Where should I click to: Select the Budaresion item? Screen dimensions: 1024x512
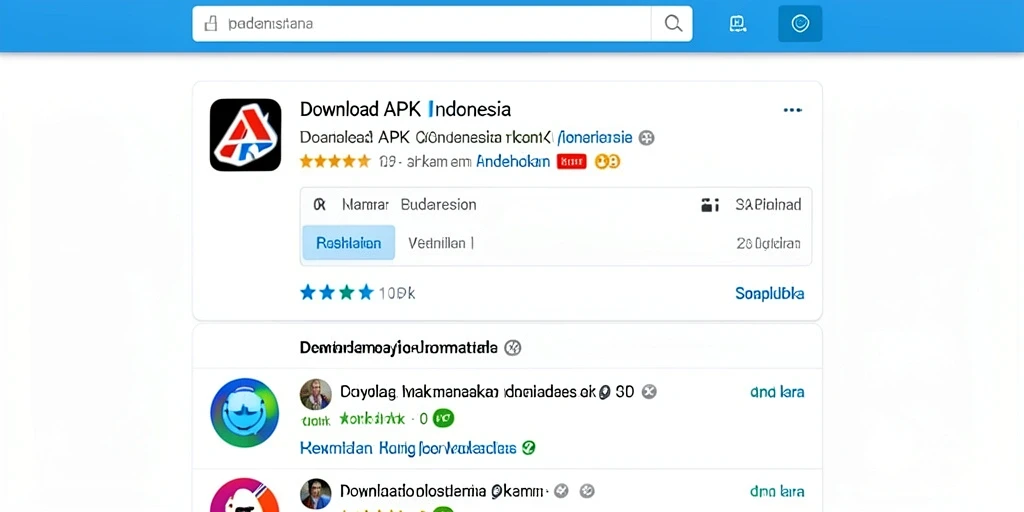click(x=438, y=204)
